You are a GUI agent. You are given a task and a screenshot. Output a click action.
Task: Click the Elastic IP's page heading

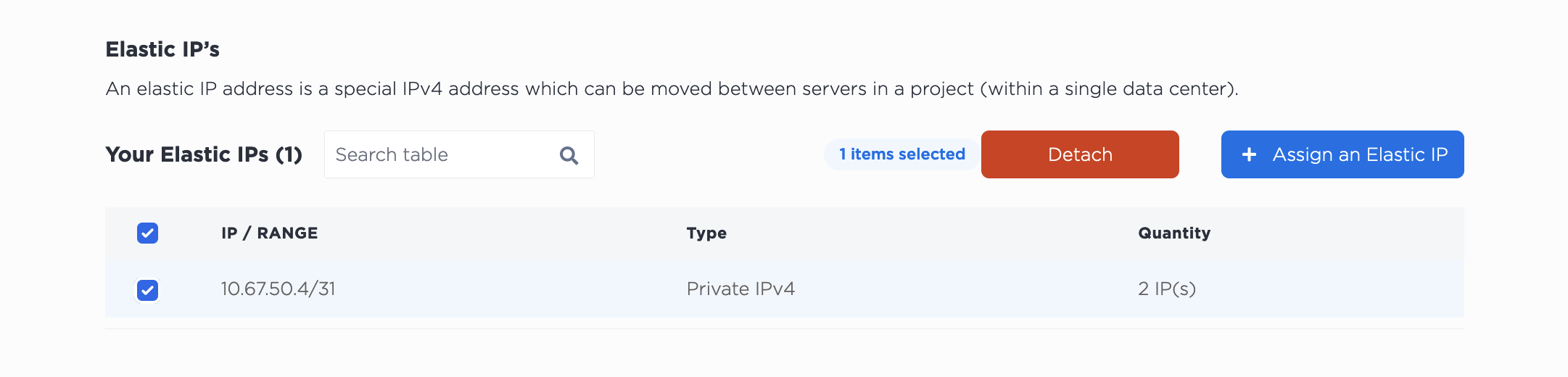pos(162,49)
